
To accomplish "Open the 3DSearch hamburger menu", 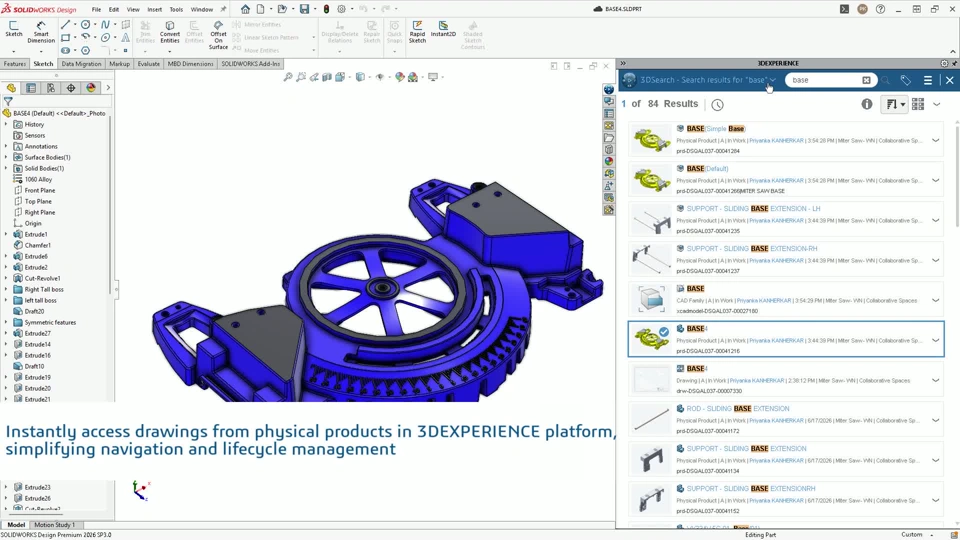I will (928, 80).
